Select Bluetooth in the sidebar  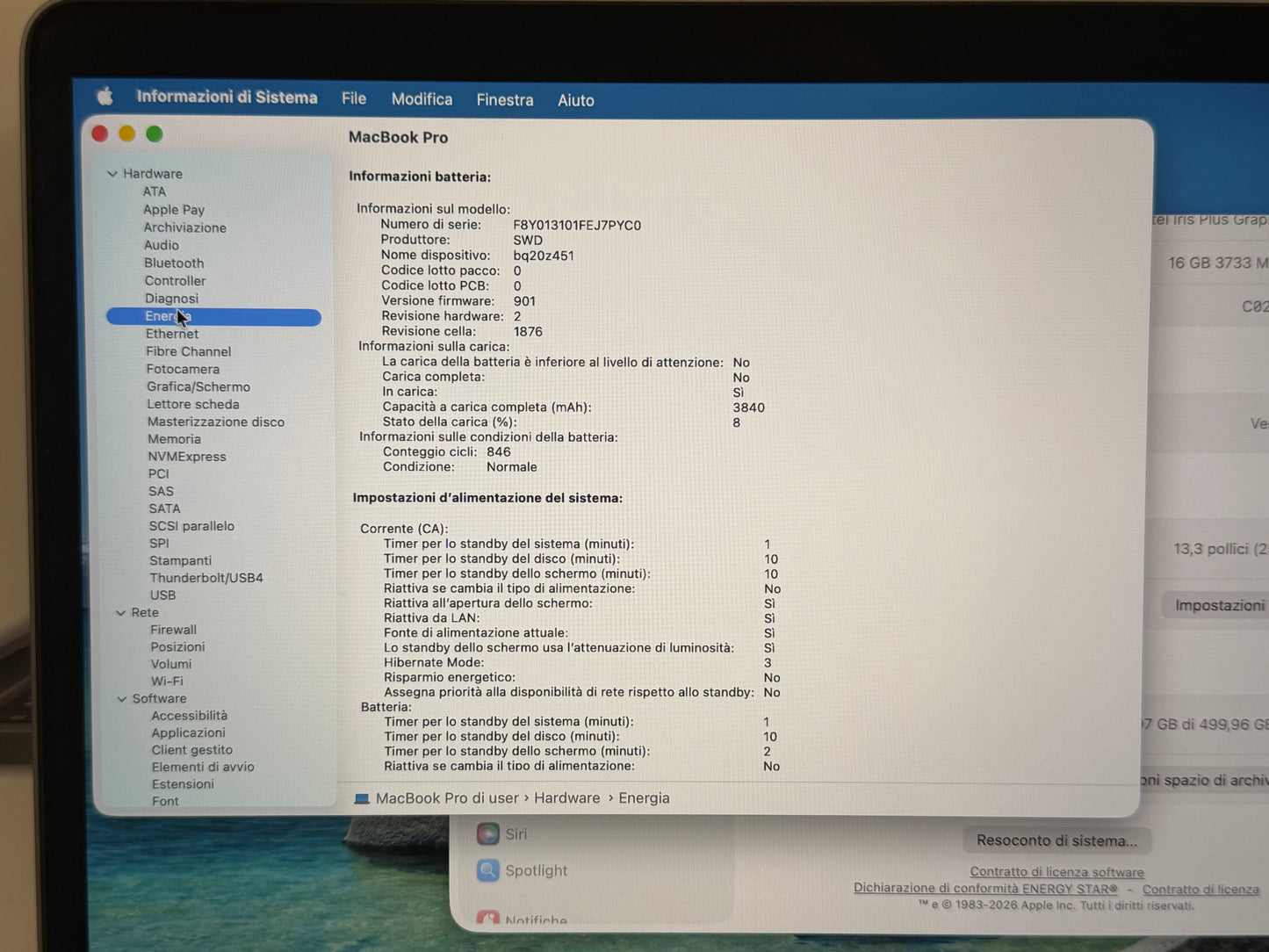click(174, 263)
